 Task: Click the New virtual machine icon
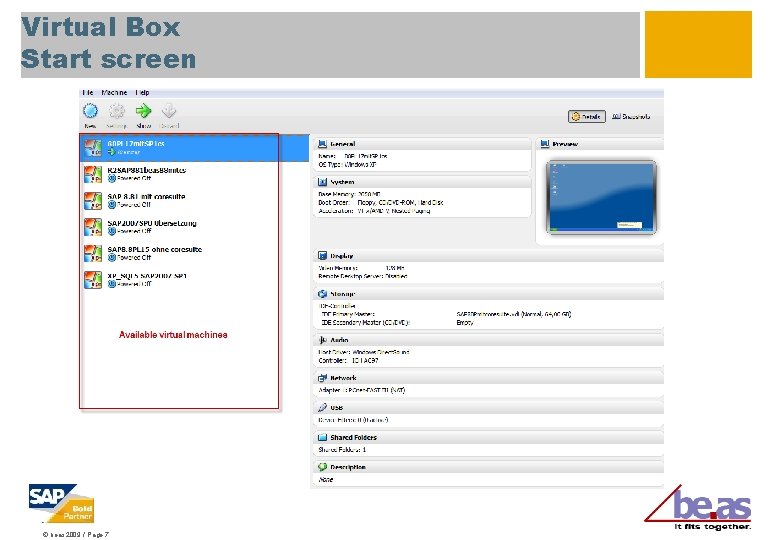[x=91, y=111]
